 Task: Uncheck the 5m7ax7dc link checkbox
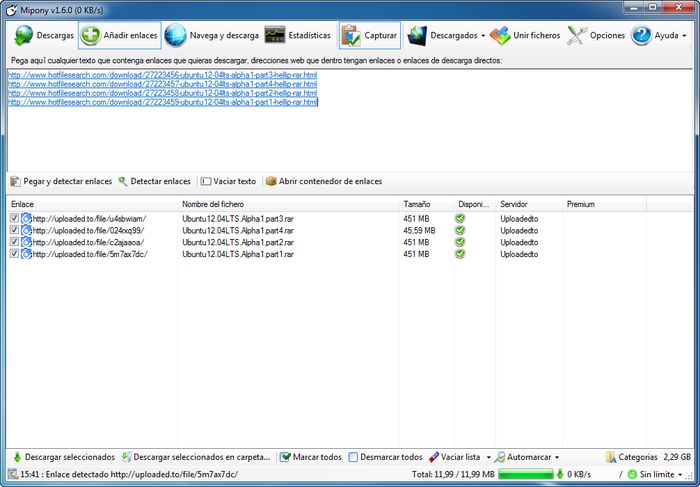click(x=14, y=253)
